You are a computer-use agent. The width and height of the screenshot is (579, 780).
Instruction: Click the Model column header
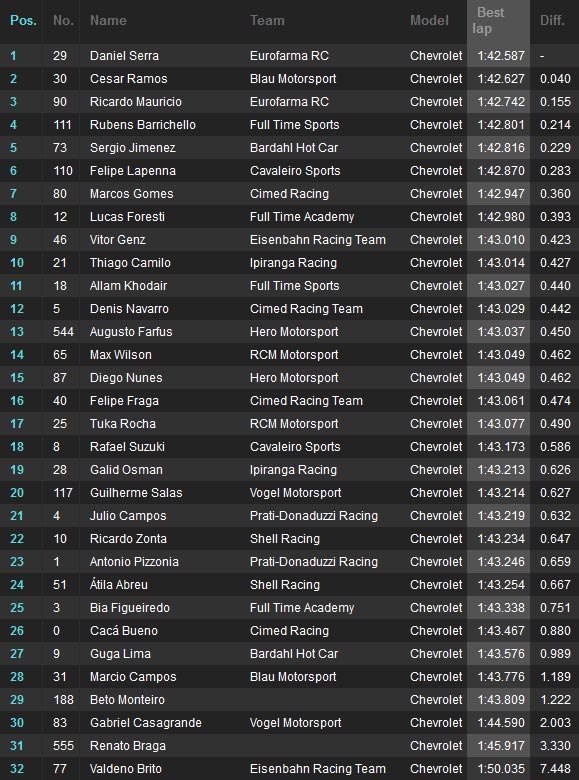(x=429, y=20)
